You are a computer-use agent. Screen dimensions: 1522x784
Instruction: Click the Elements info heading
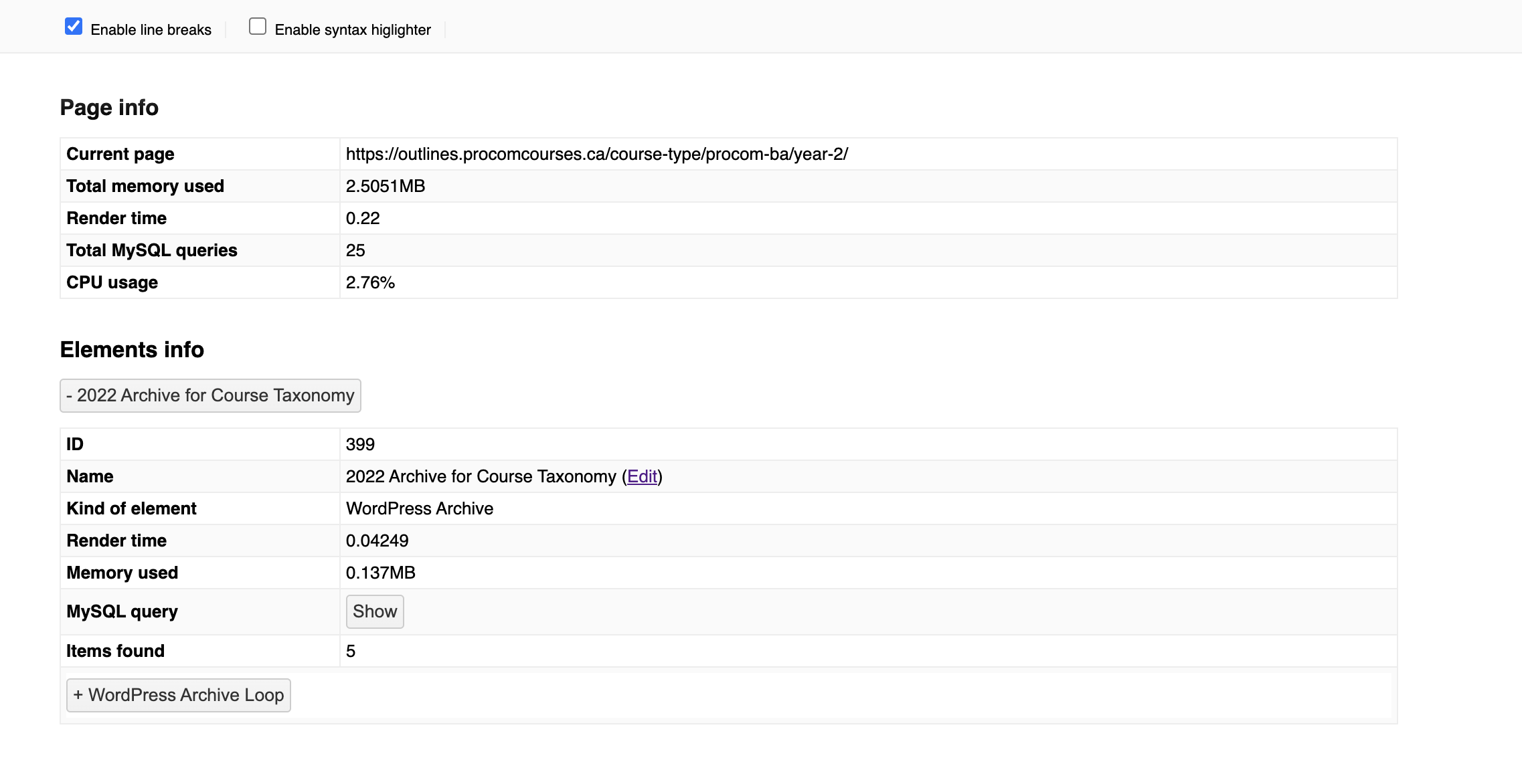pyautogui.click(x=132, y=350)
